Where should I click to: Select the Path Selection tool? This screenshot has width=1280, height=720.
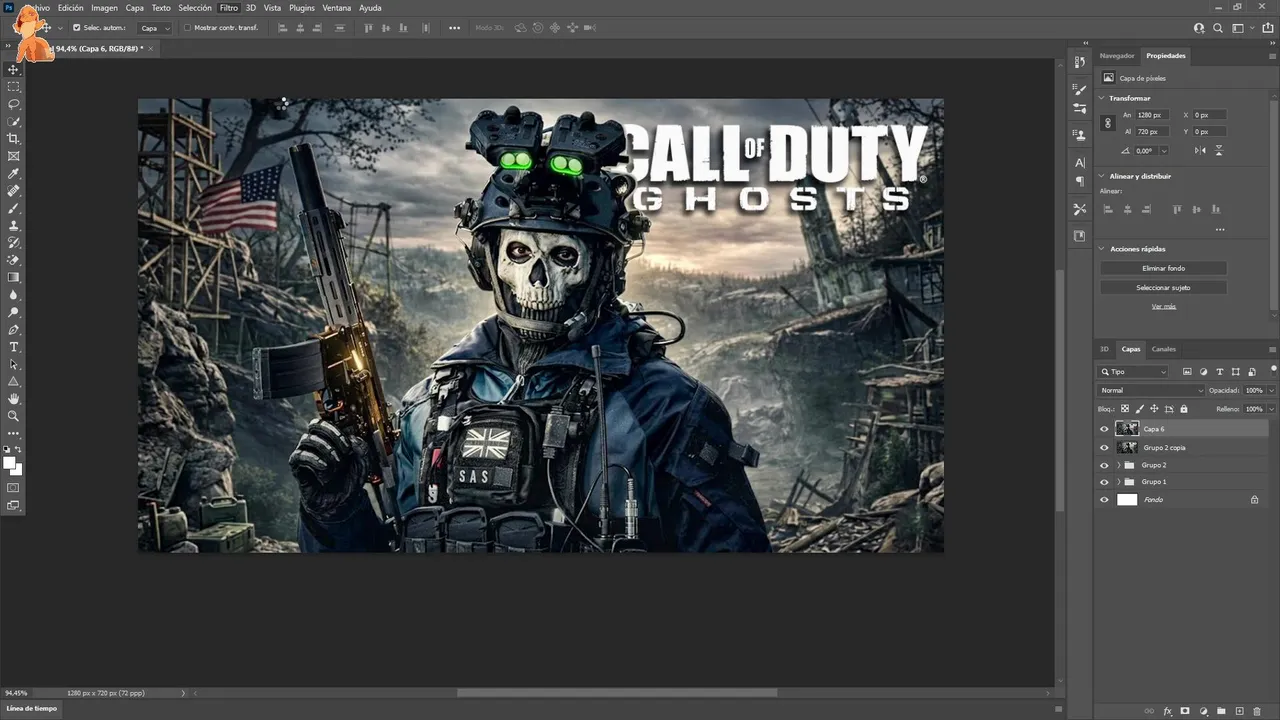[x=14, y=364]
